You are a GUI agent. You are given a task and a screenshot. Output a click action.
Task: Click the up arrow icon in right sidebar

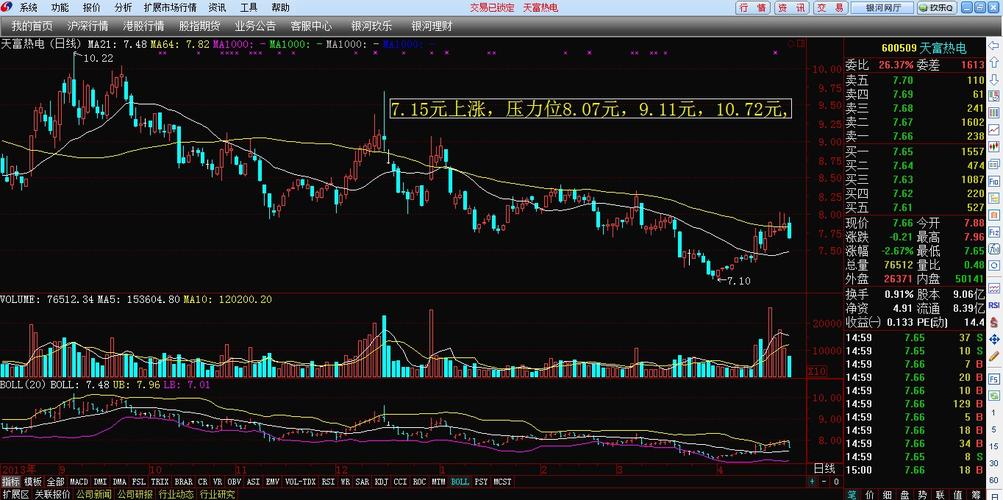(994, 63)
